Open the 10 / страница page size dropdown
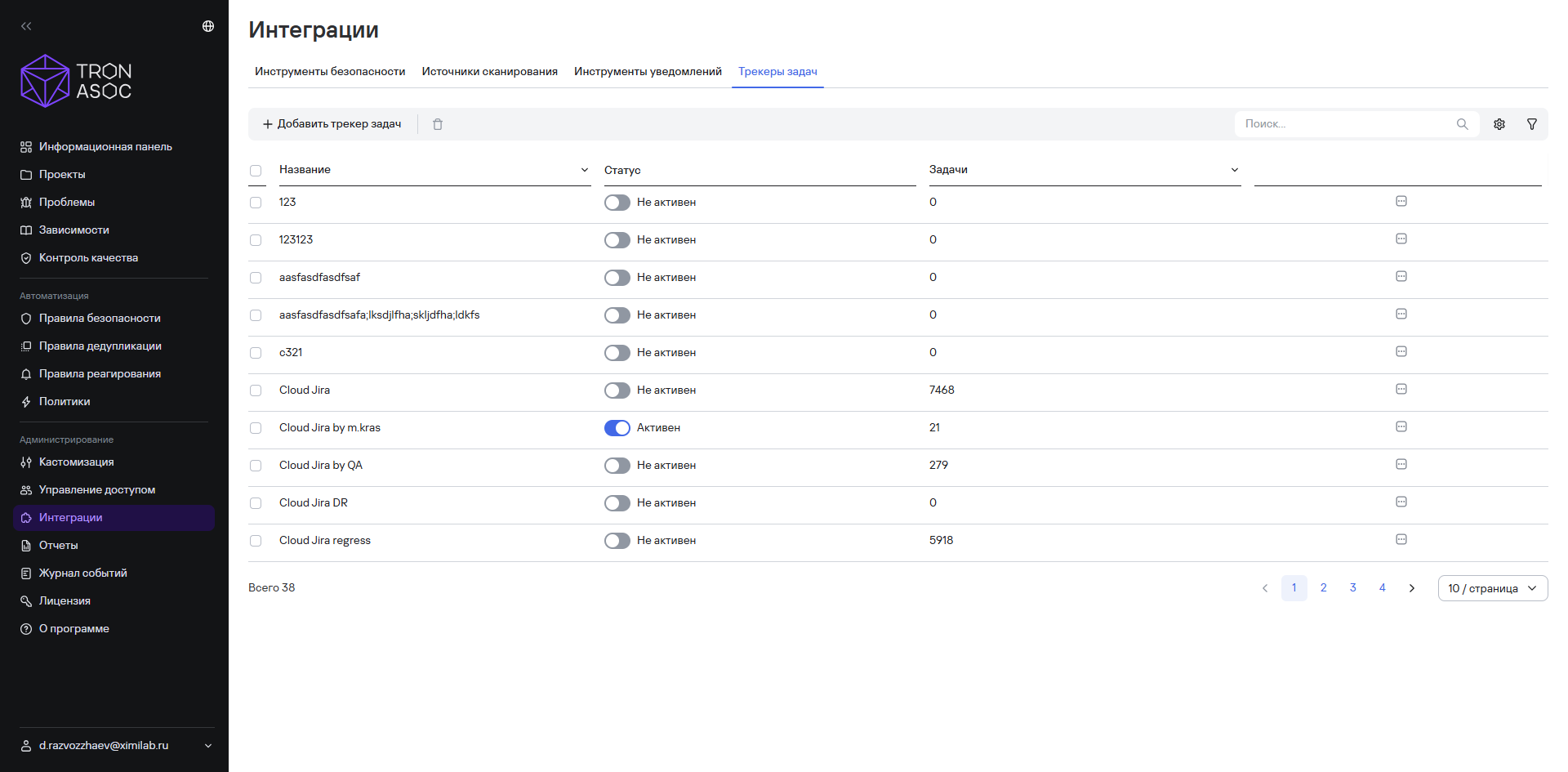This screenshot has height=772, width=1568. tap(1493, 588)
